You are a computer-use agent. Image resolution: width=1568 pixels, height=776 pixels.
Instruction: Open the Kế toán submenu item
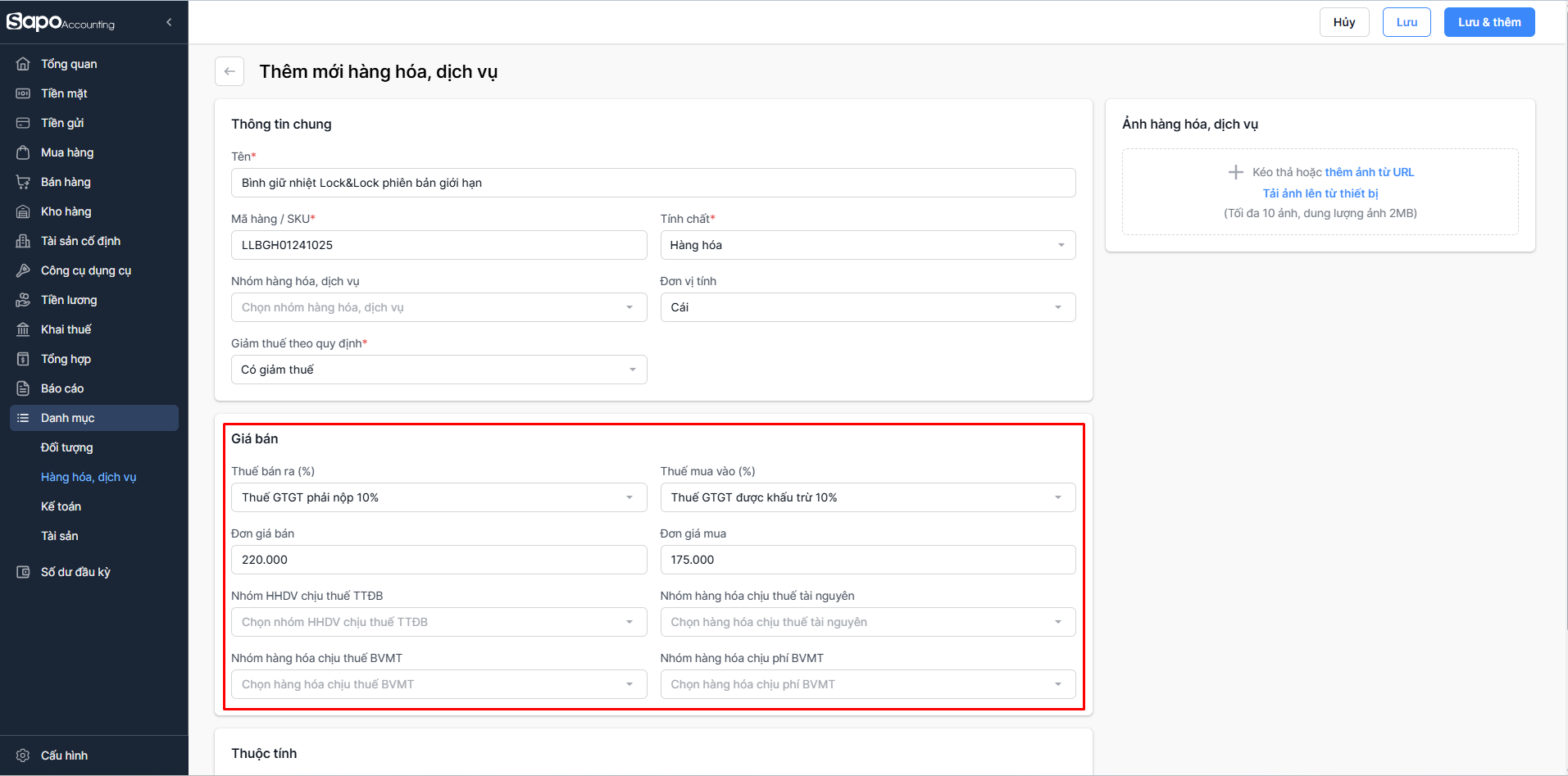[x=61, y=506]
